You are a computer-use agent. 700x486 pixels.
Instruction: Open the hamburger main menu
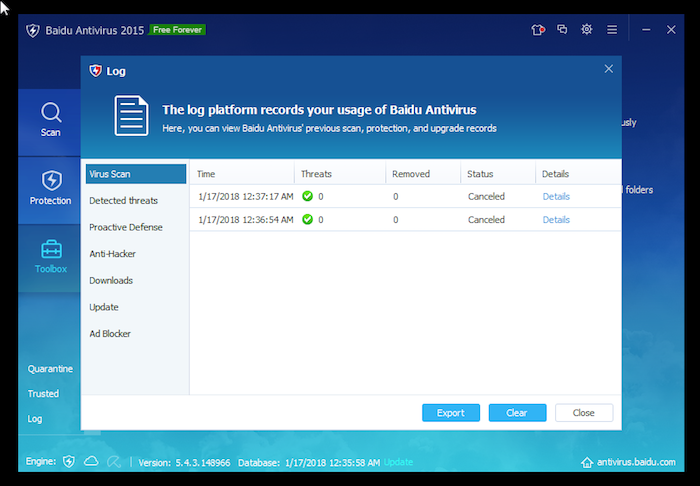pos(612,29)
